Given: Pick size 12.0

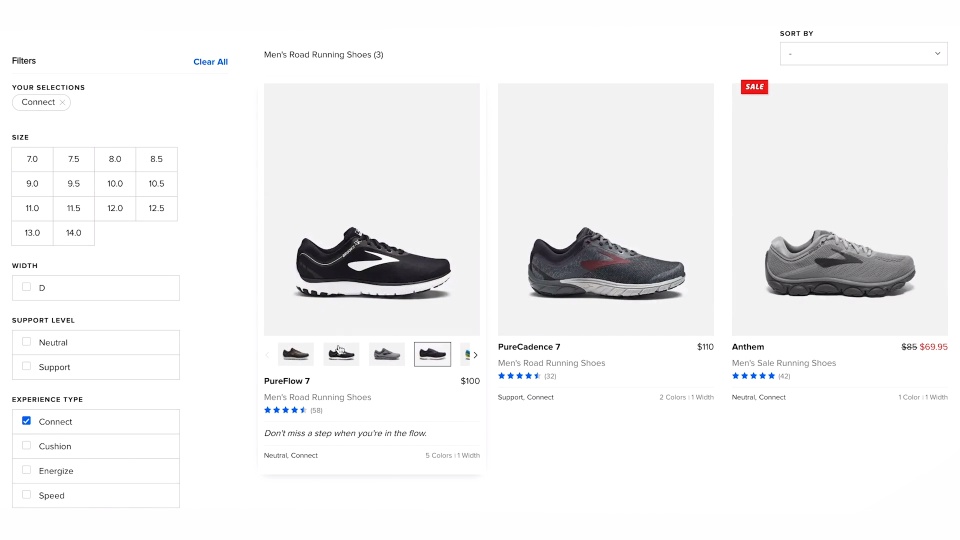Looking at the screenshot, I should [115, 208].
